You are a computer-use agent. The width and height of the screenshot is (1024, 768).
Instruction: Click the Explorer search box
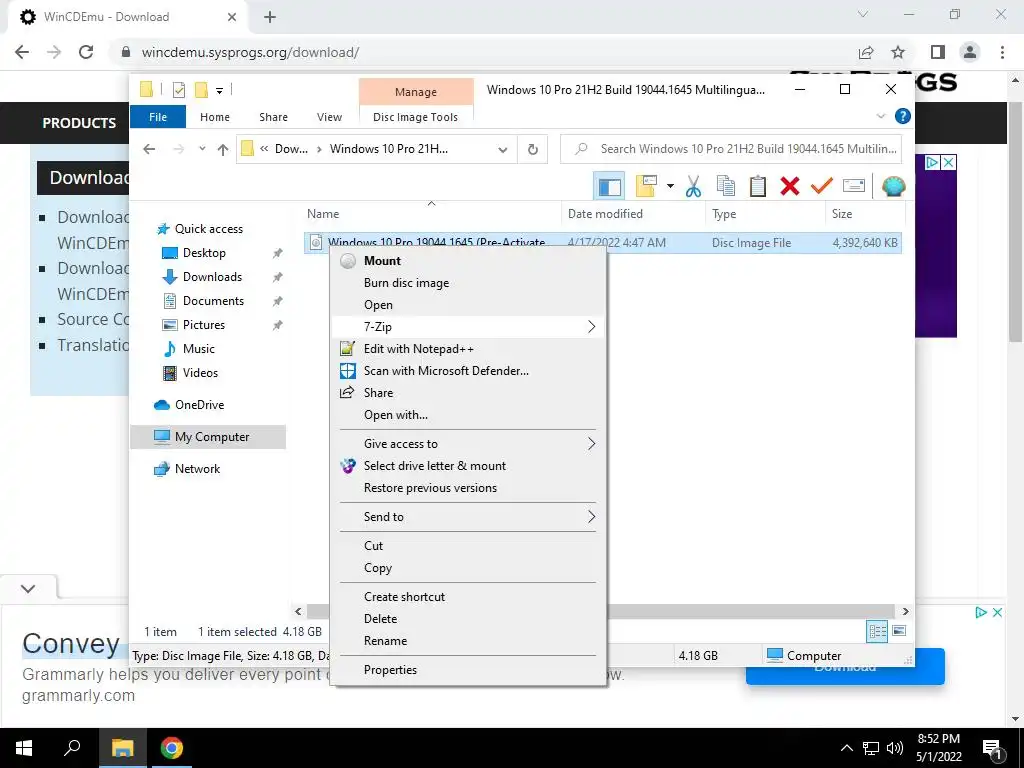pyautogui.click(x=731, y=149)
